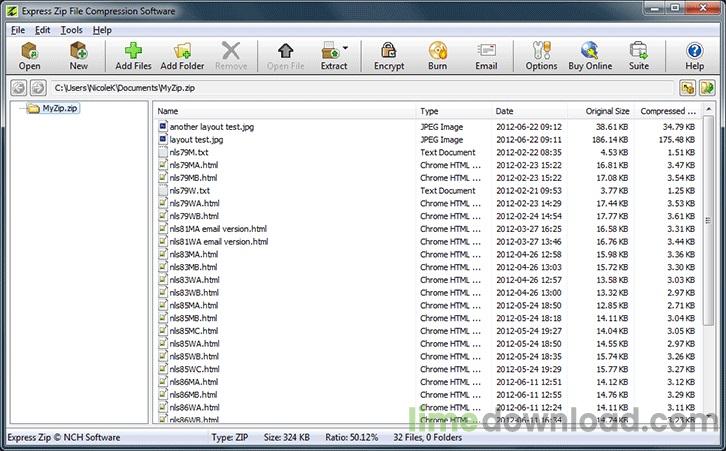
Task: Open the Tools menu
Action: [x=71, y=30]
